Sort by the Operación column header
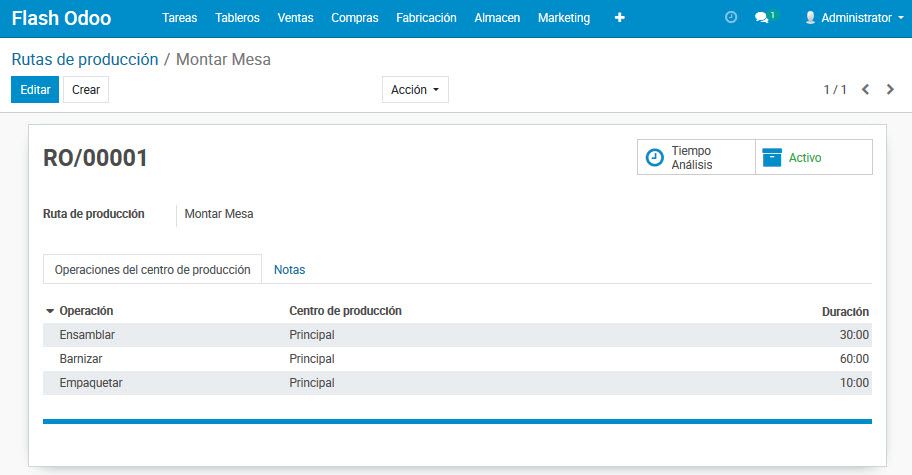Viewport: 912px width, 475px height. coord(86,311)
